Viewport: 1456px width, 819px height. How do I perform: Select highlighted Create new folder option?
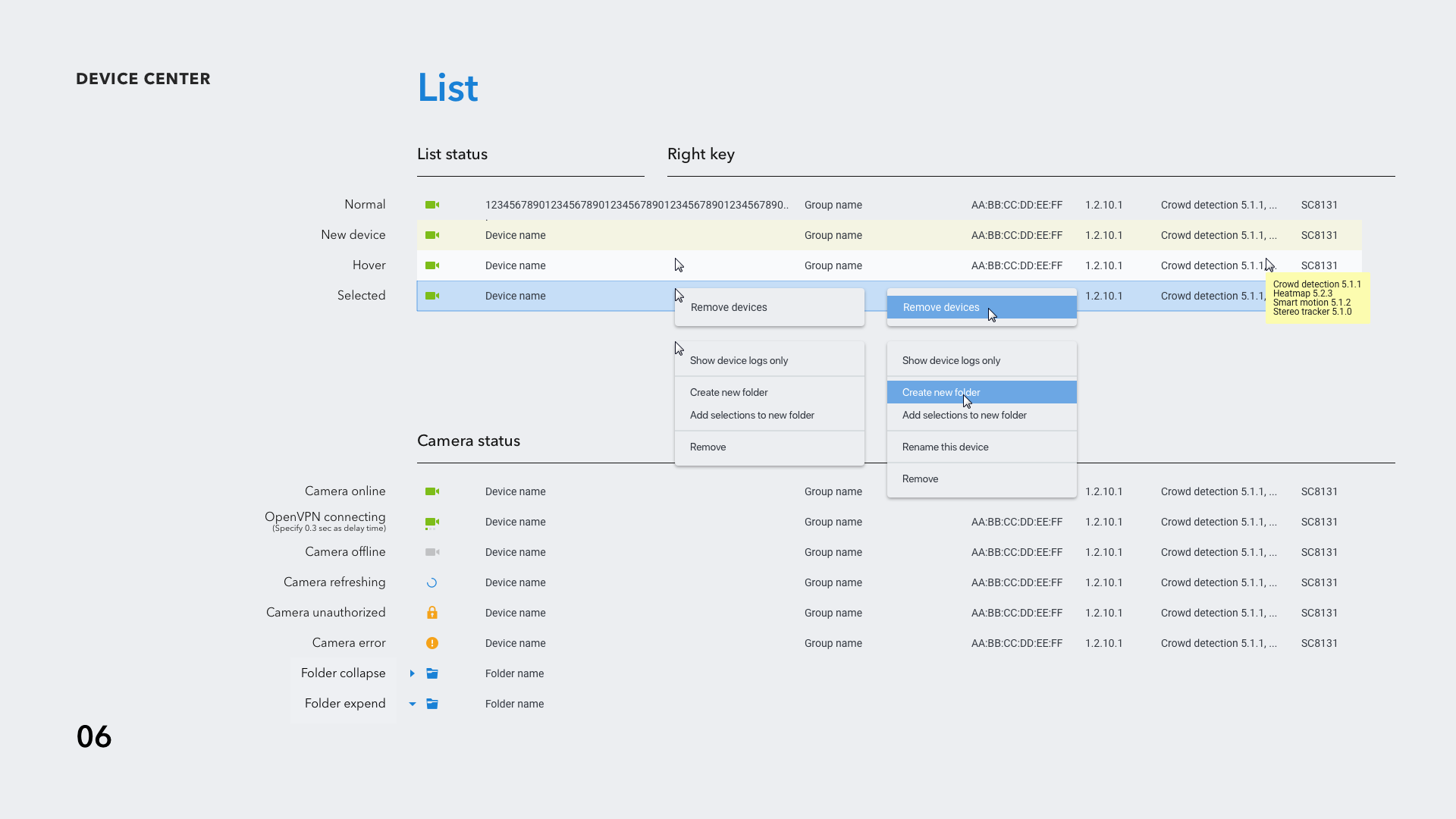point(940,392)
